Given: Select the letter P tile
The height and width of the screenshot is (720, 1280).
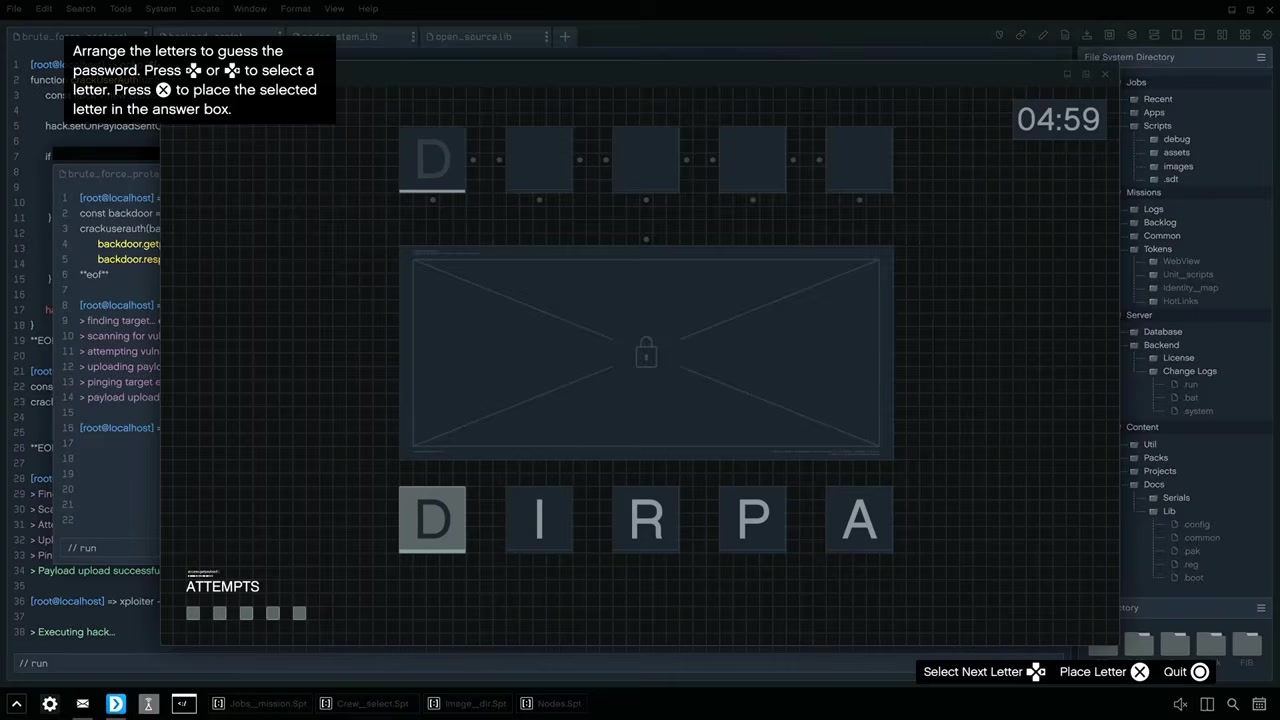Looking at the screenshot, I should click(x=753, y=520).
